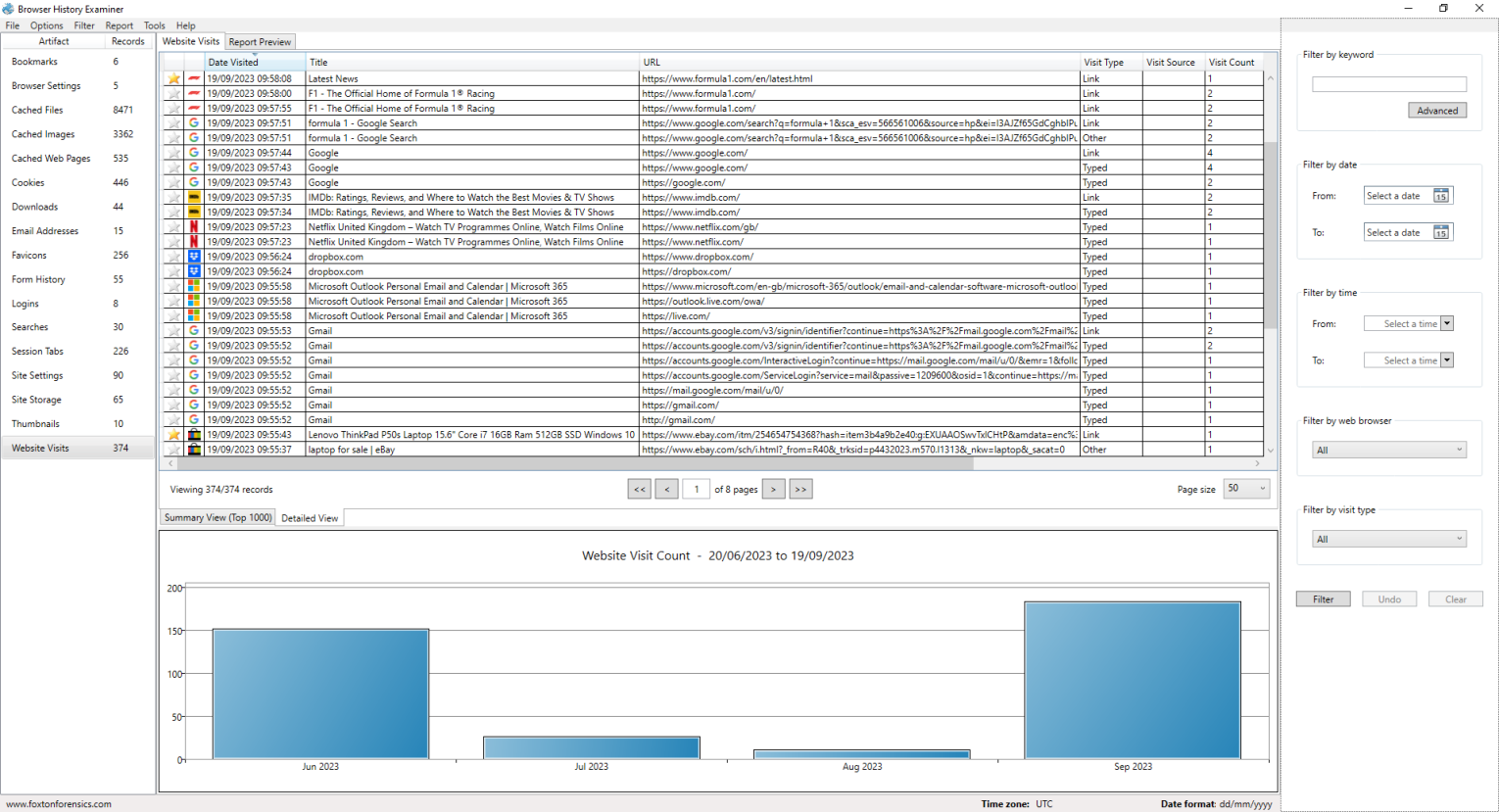The width and height of the screenshot is (1499, 812).
Task: Switch to the Report Preview tab
Action: pyautogui.click(x=259, y=41)
